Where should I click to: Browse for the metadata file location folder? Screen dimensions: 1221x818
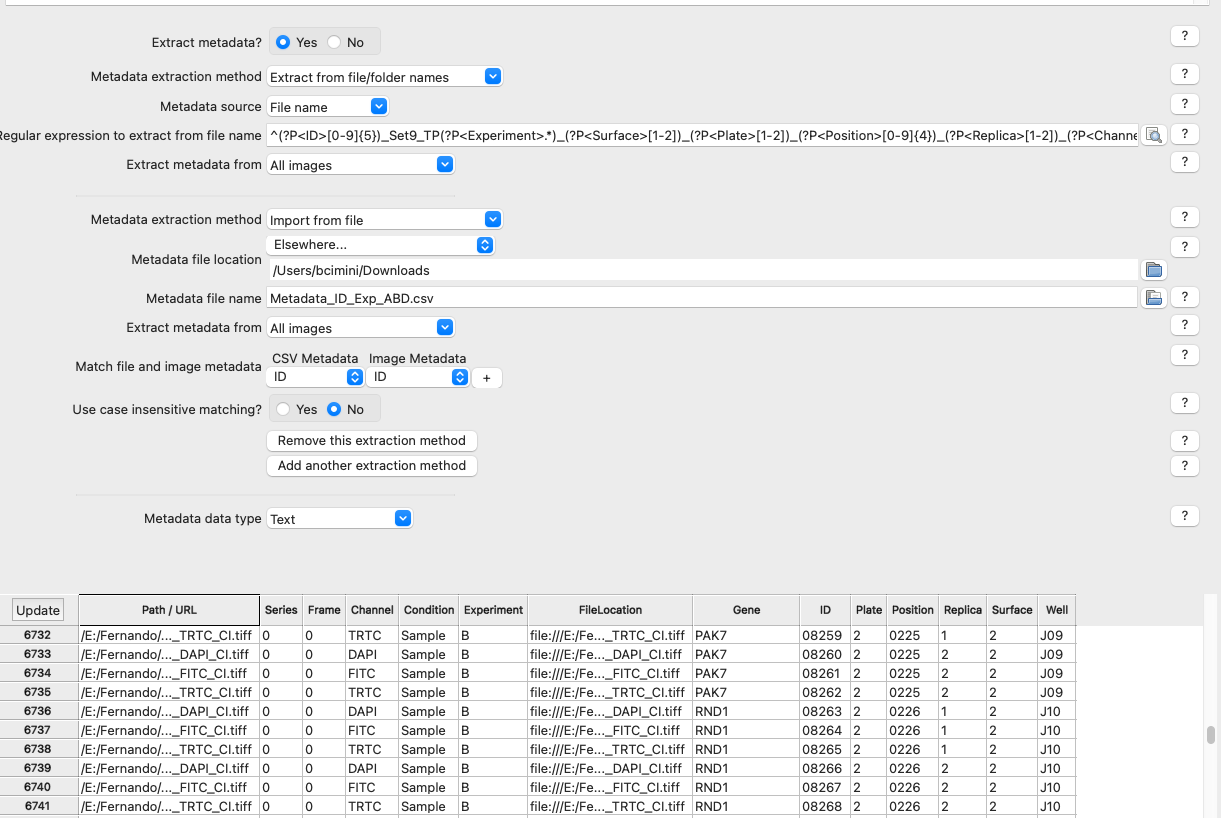click(x=1154, y=269)
